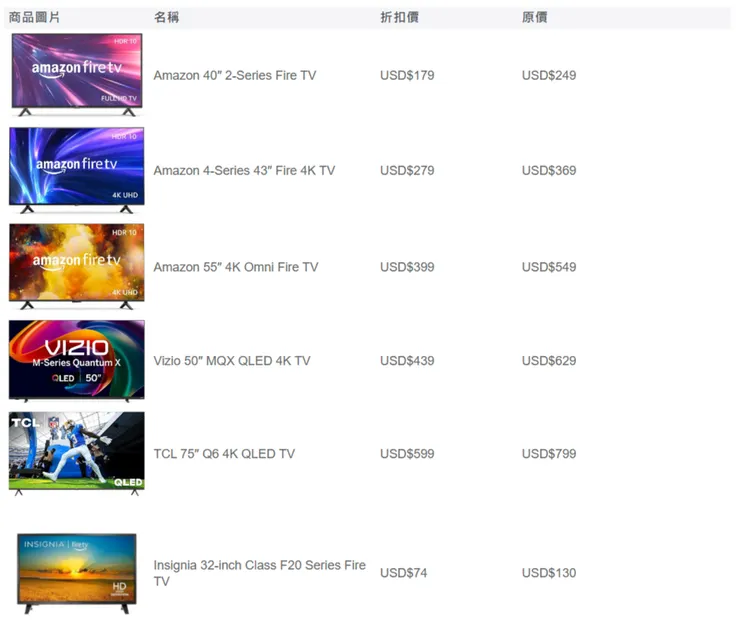This screenshot has width=740, height=631.
Task: Click the discount price USD$279
Action: point(407,170)
